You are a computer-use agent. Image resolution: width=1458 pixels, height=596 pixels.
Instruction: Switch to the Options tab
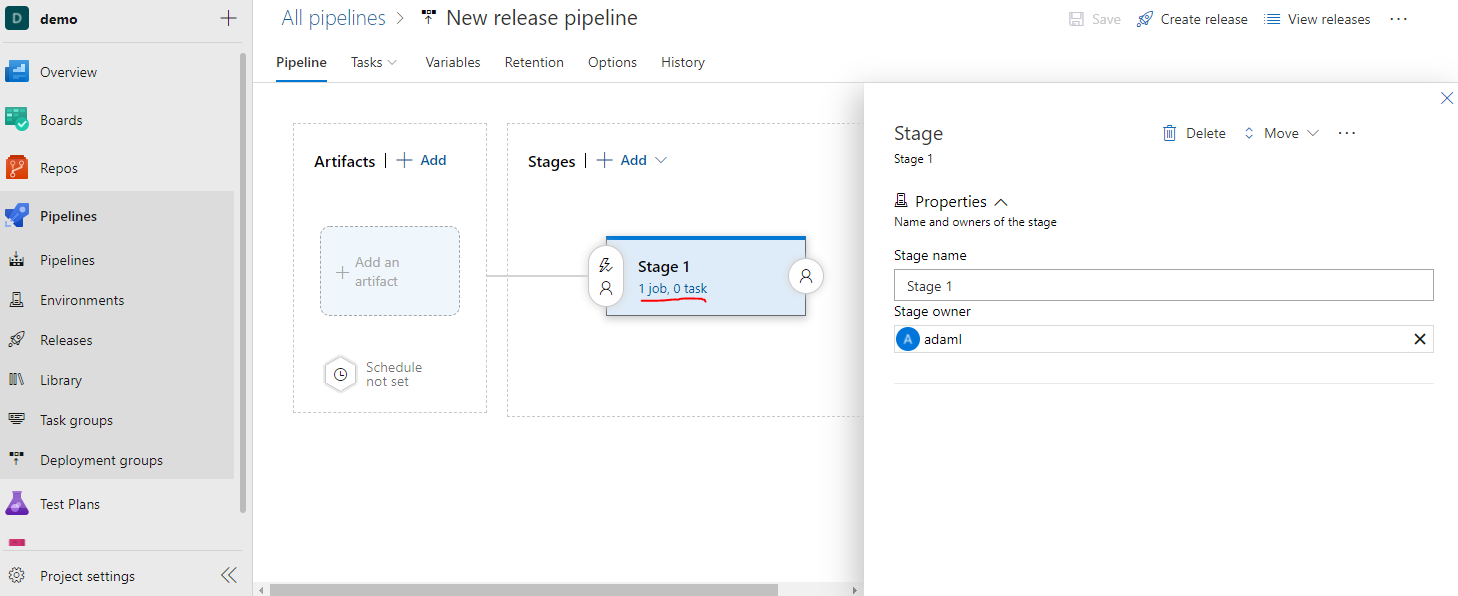tap(612, 62)
